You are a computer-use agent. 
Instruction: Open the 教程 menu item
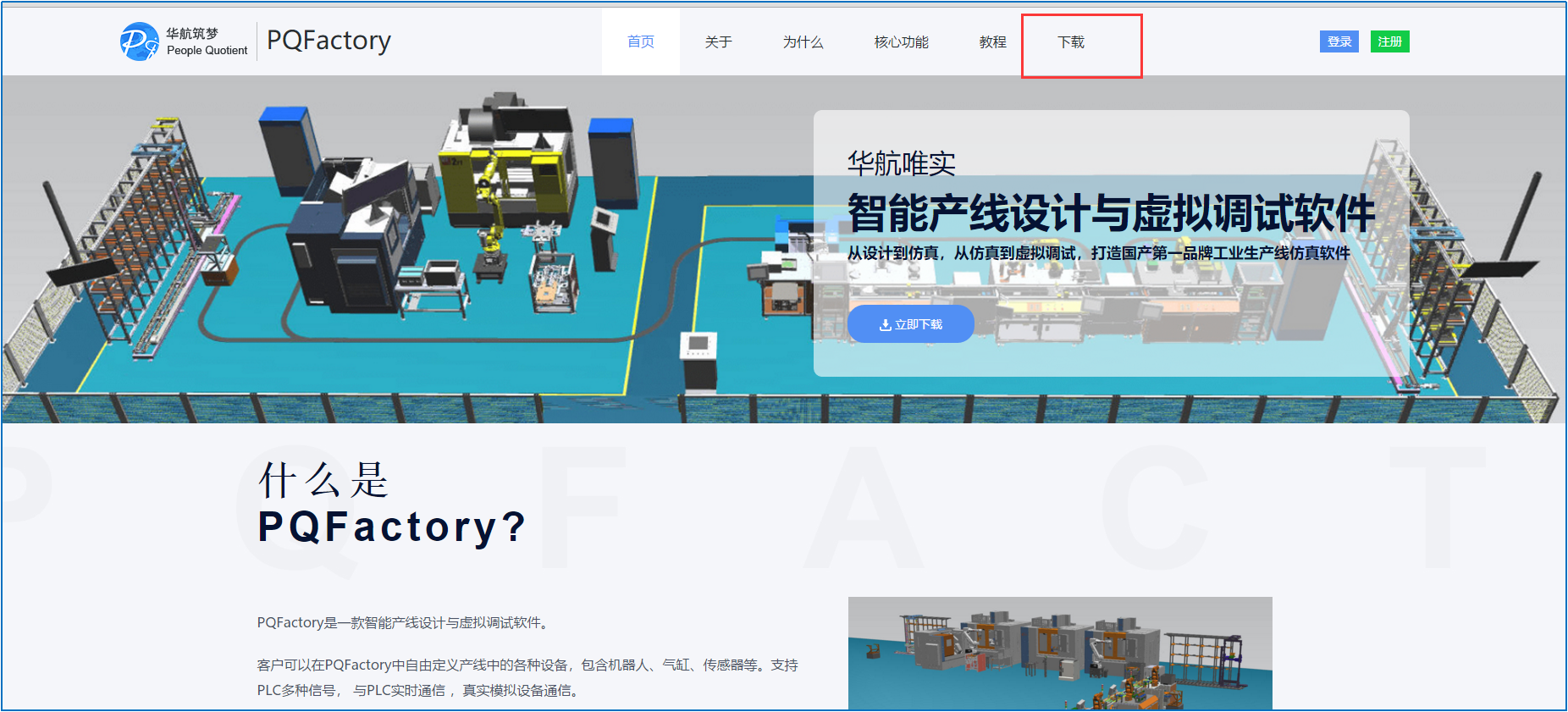pos(992,41)
